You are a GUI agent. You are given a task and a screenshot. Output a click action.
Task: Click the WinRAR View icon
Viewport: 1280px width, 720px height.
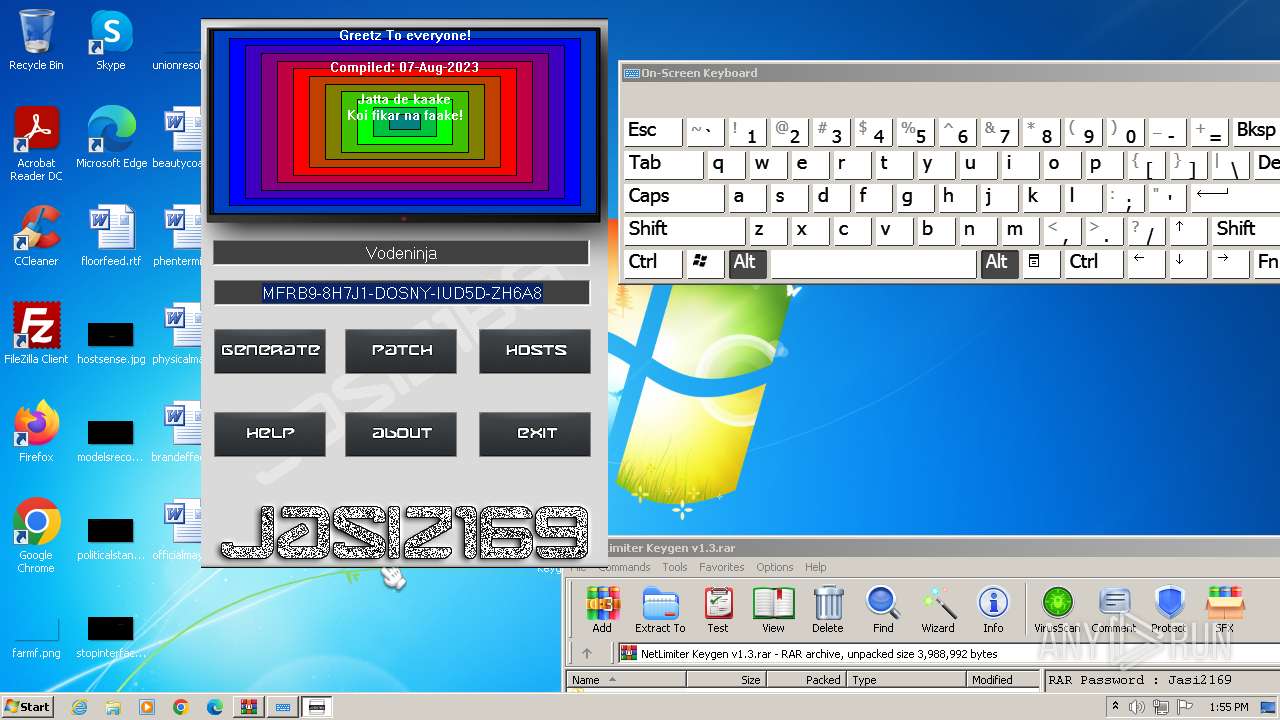point(773,610)
